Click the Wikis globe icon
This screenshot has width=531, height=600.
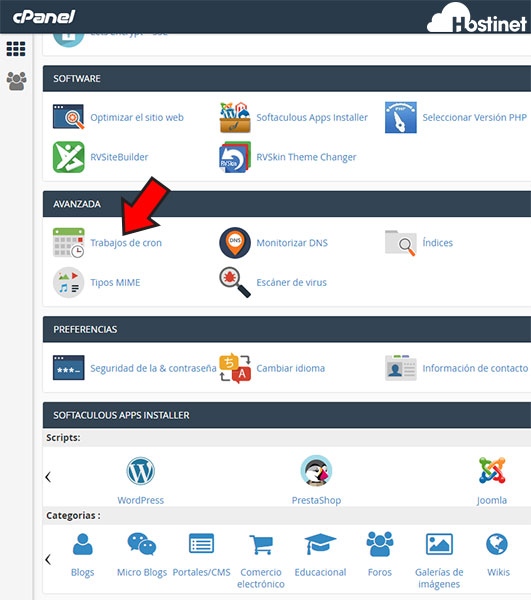(497, 544)
